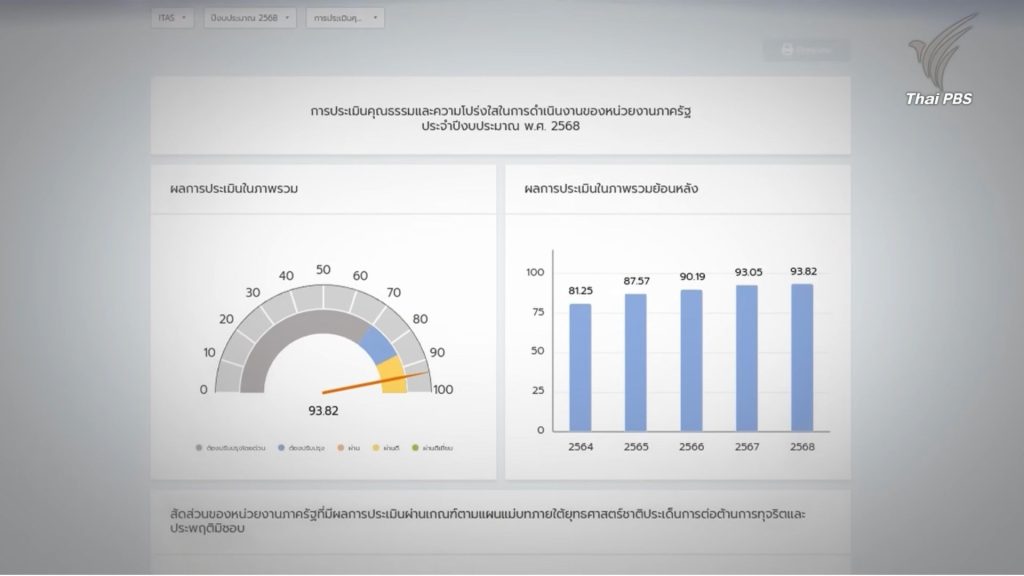Click the 2568 bar showing 93.82

802,357
